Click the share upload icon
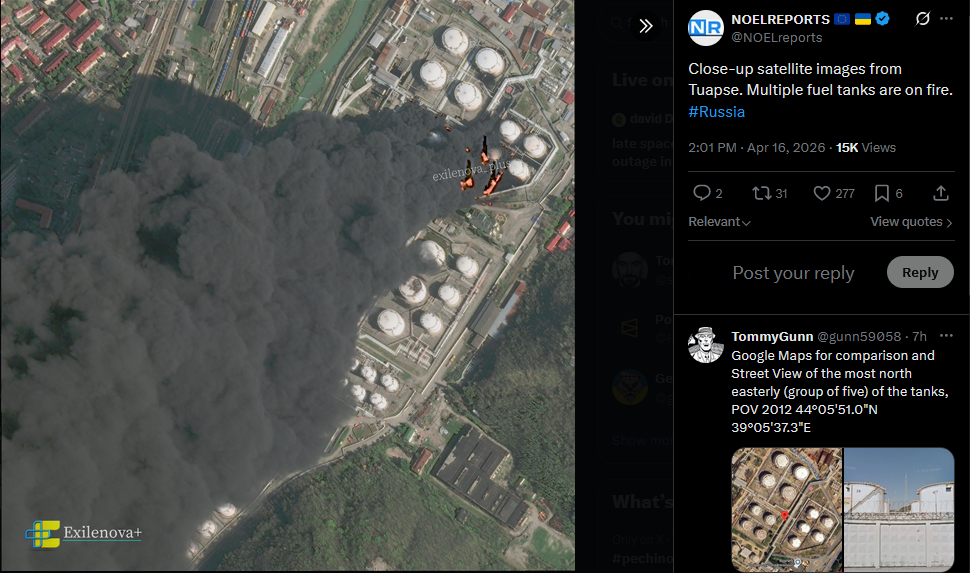Image resolution: width=970 pixels, height=573 pixels. 940,193
